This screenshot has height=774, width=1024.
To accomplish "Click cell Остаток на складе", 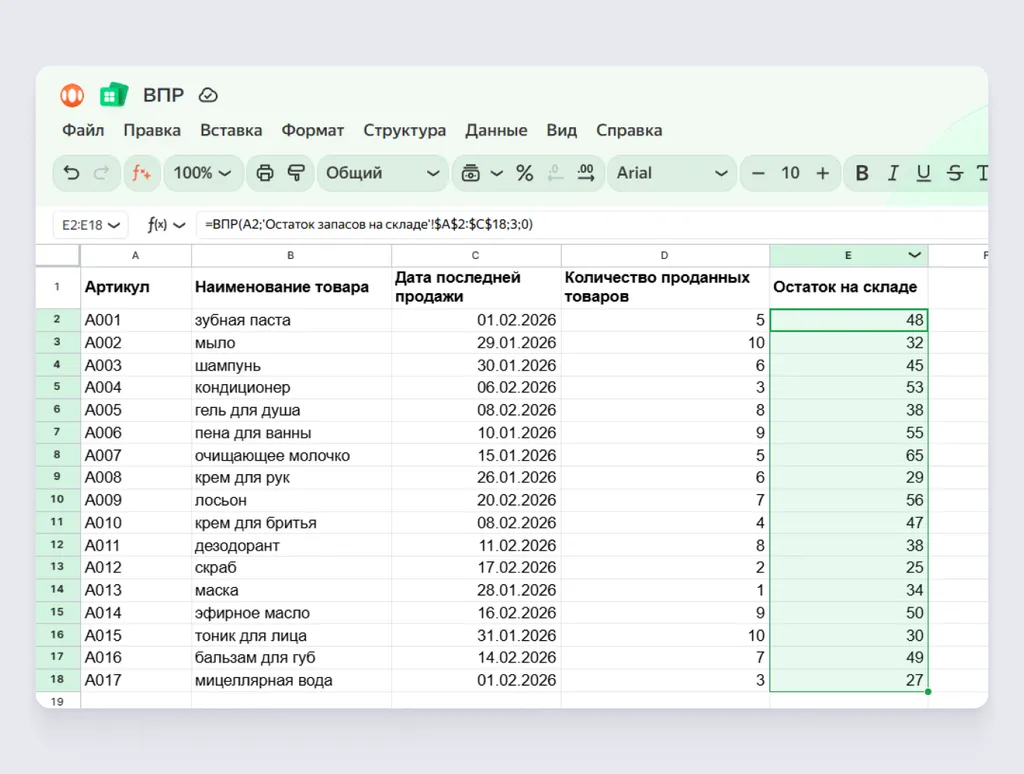I will 848,287.
